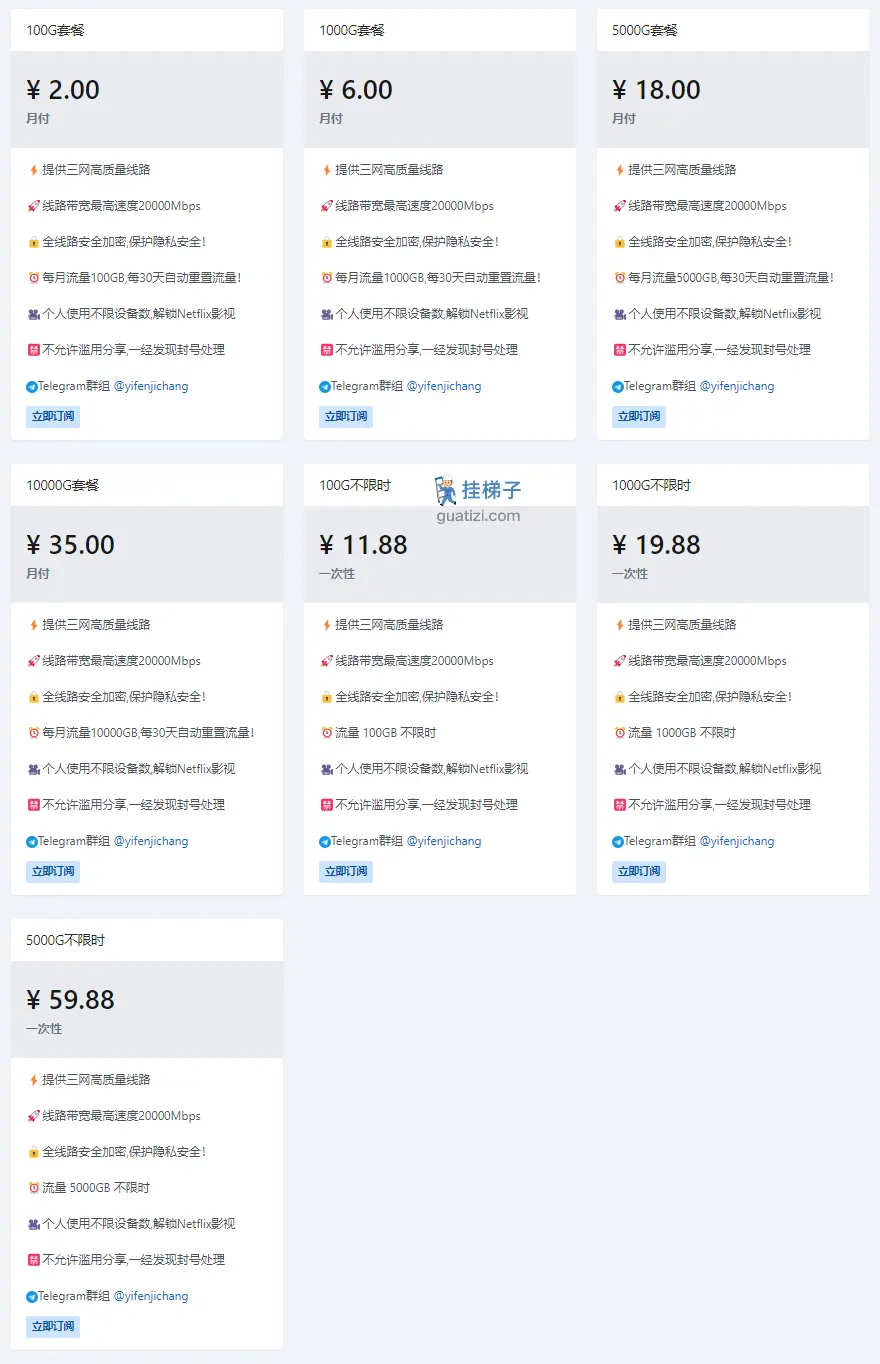Image resolution: width=880 pixels, height=1364 pixels.
Task: Subscribe to 100G不限时 one-time plan
Action: tap(346, 871)
